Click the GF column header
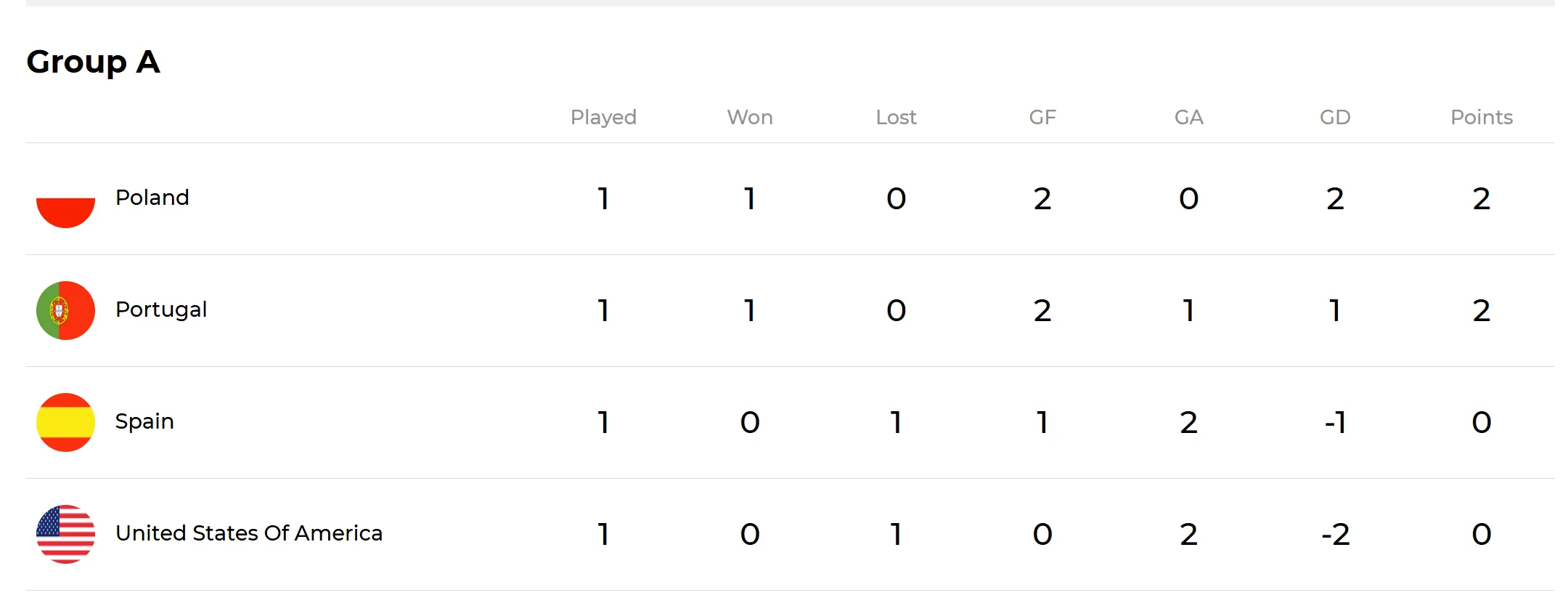 tap(1042, 118)
